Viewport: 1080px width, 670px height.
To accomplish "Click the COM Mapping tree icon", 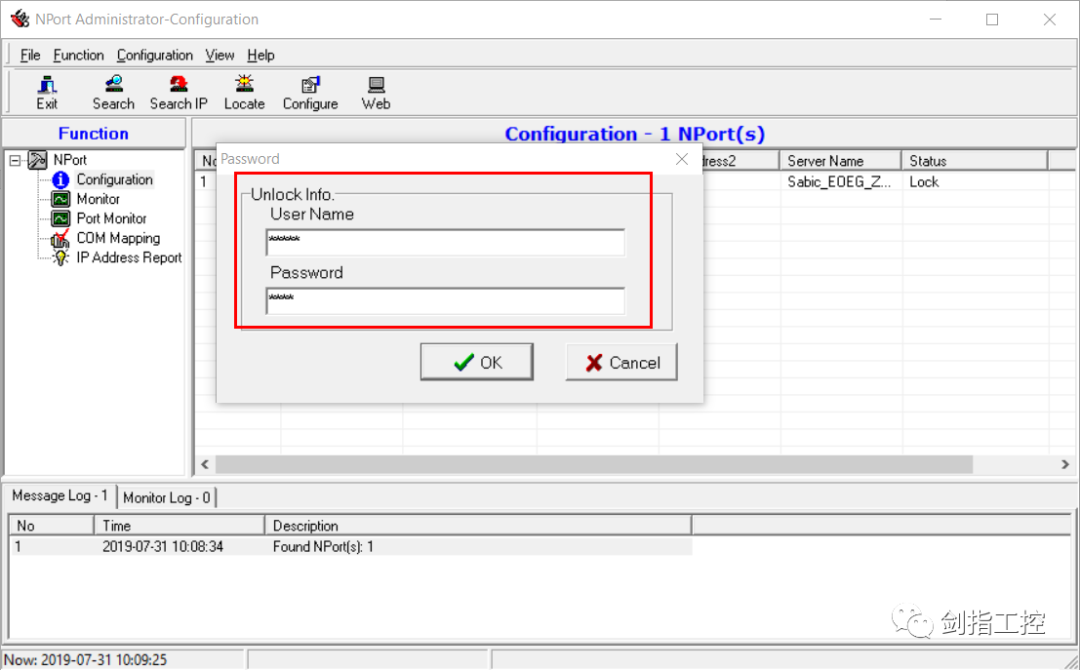I will pyautogui.click(x=61, y=238).
